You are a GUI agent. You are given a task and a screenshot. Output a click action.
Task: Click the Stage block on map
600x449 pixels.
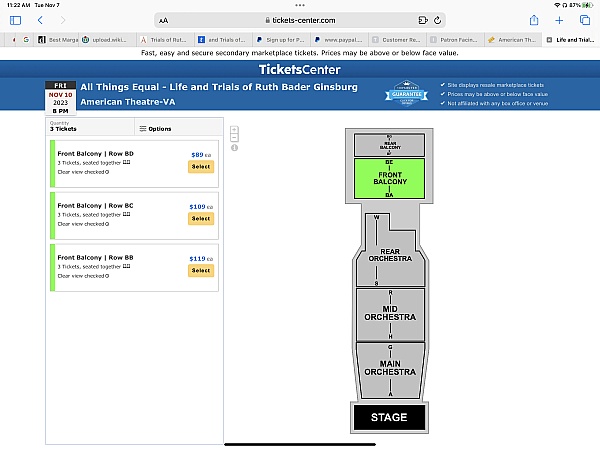click(x=389, y=417)
